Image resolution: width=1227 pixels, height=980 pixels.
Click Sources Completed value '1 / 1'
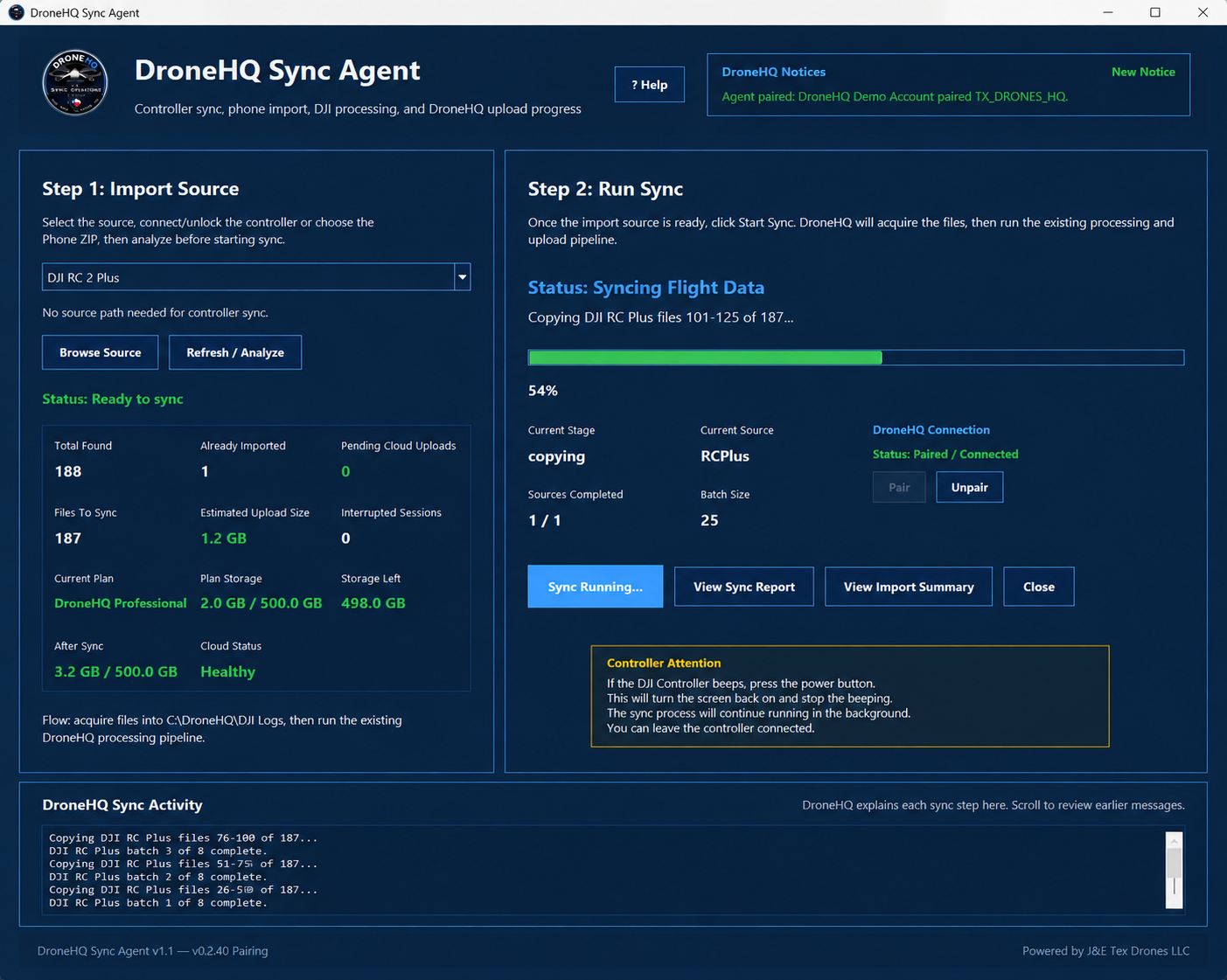pos(545,520)
